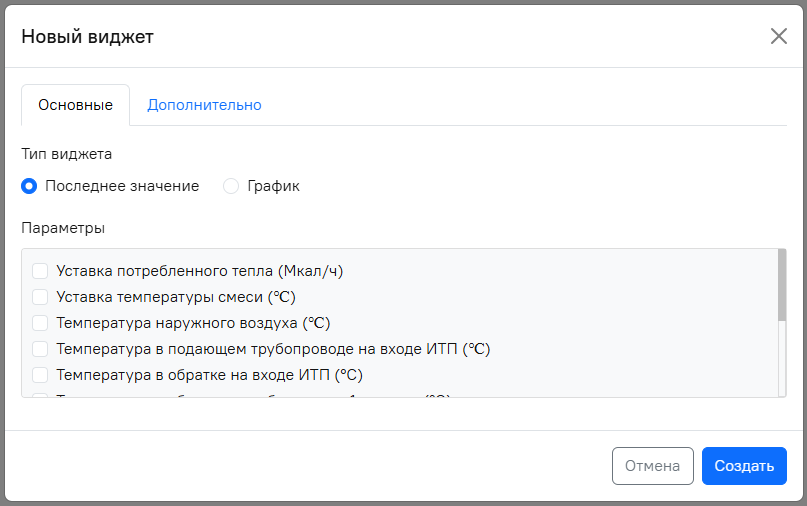807x506 pixels.
Task: Tick the Уставка потребленного тепла checkbox
Action: 40,271
